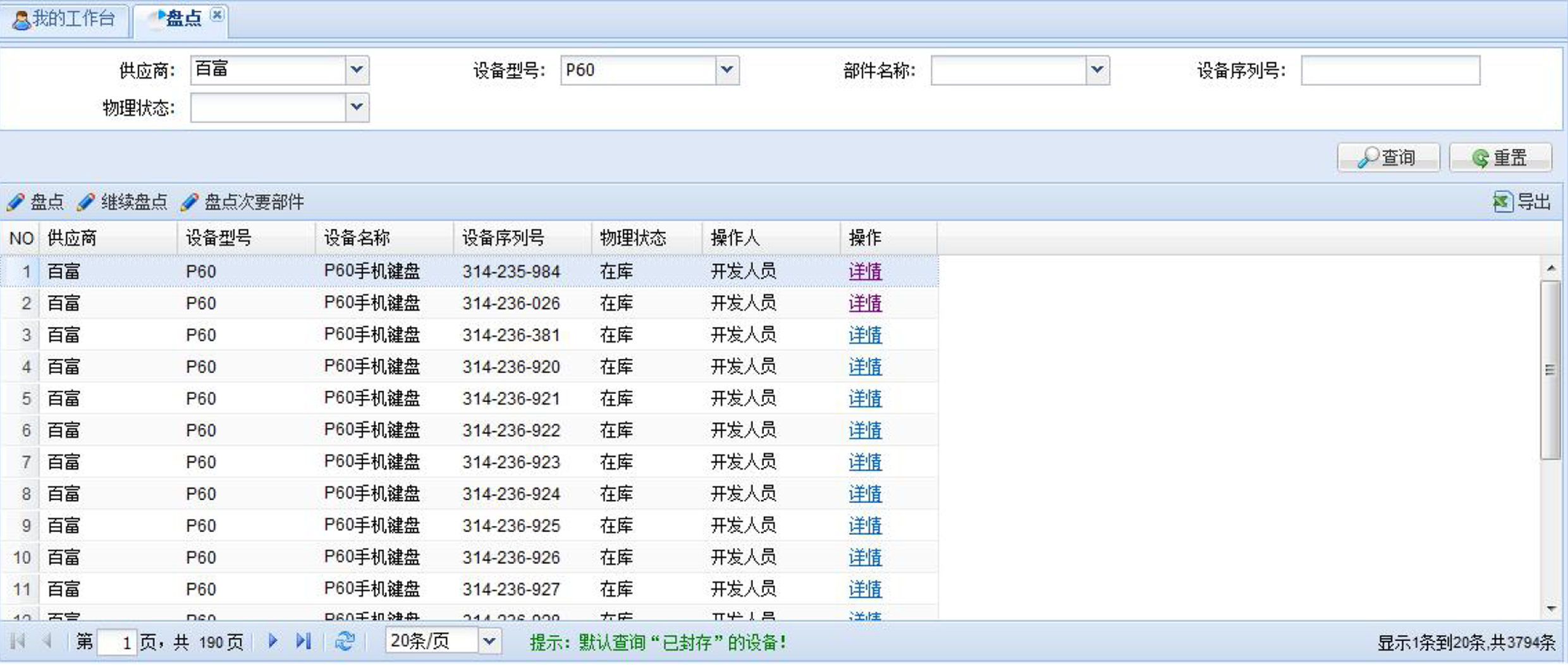Expand the 部件名称 dropdown
Screen dimensions: 1568x665
tap(1098, 70)
